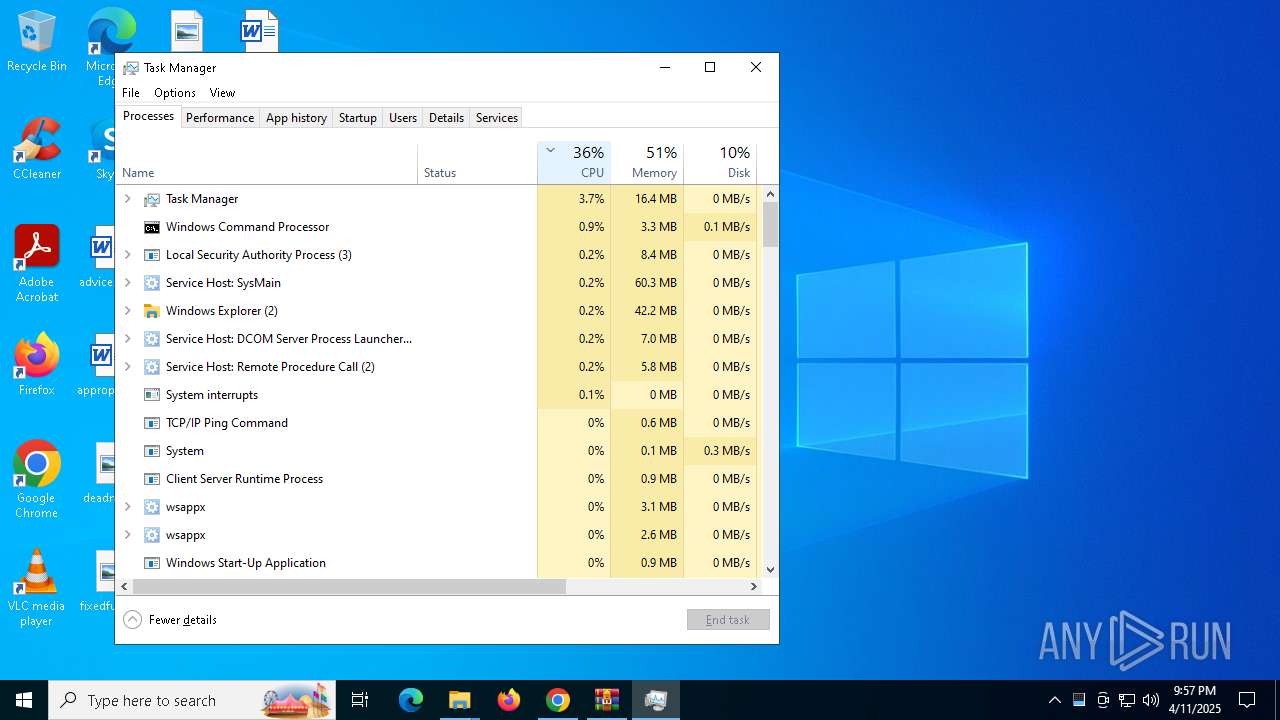Collapse view with Fewer details
This screenshot has width=1280, height=720.
click(170, 620)
